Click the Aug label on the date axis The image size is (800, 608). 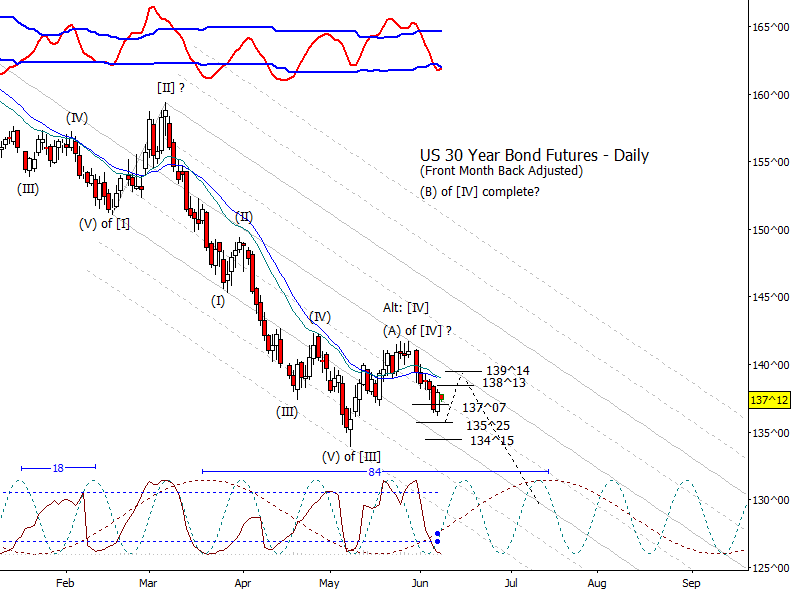click(597, 583)
